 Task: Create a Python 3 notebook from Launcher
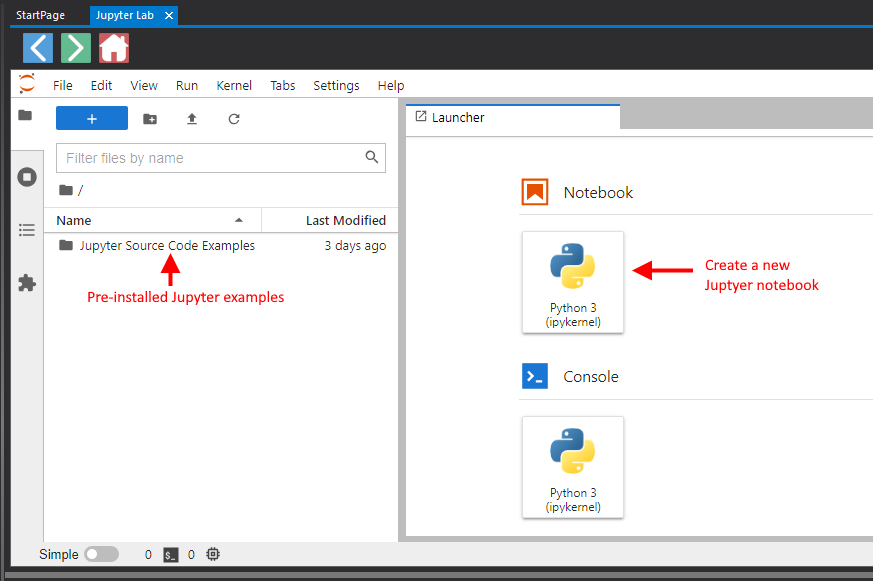pyautogui.click(x=573, y=282)
